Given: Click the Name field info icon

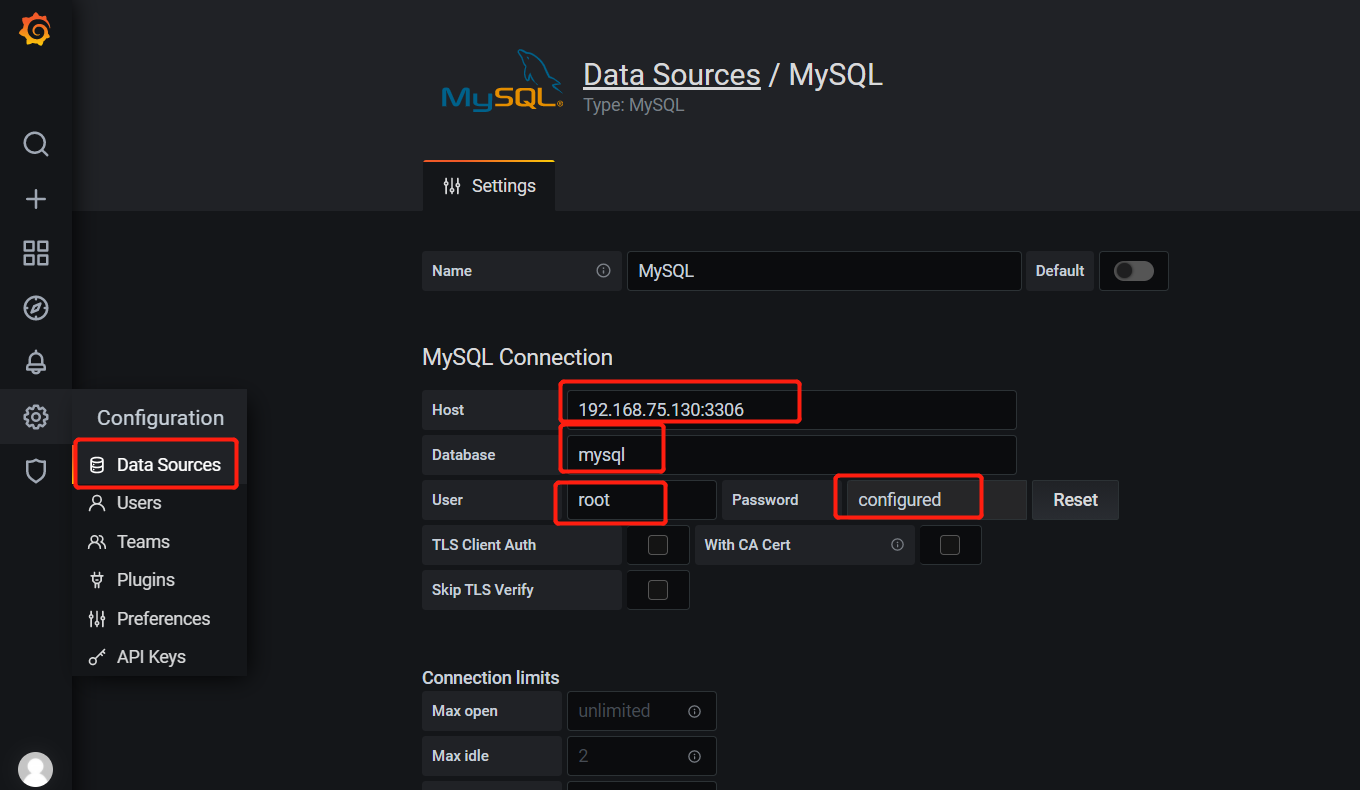Looking at the screenshot, I should coord(603,271).
